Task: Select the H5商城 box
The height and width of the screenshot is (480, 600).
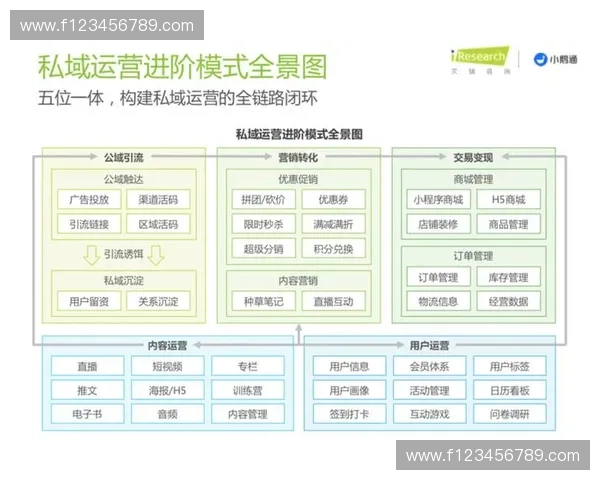Action: pos(509,199)
